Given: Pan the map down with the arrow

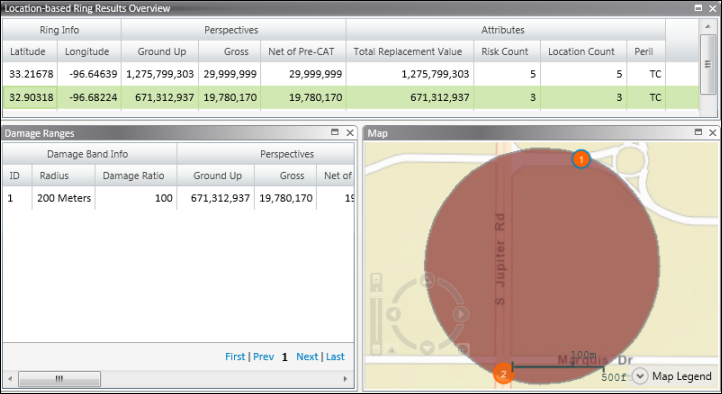Looking at the screenshot, I should coord(428,348).
